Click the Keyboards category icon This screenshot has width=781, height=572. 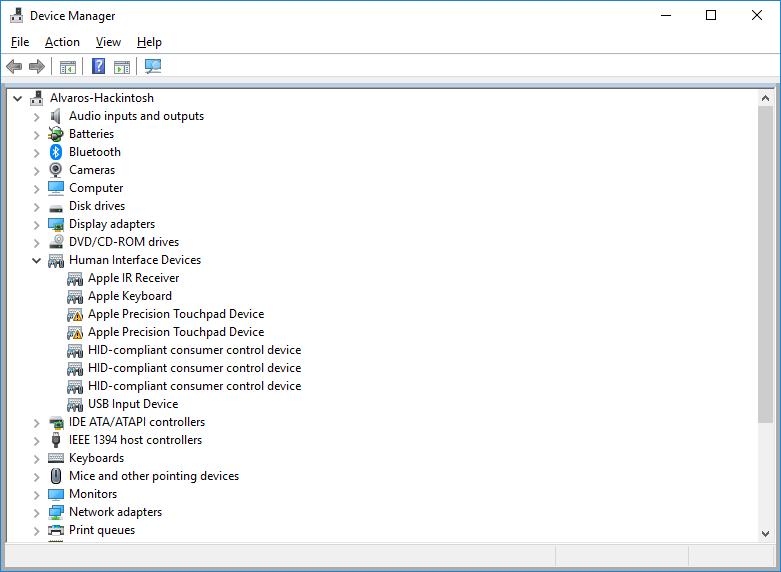pos(56,458)
